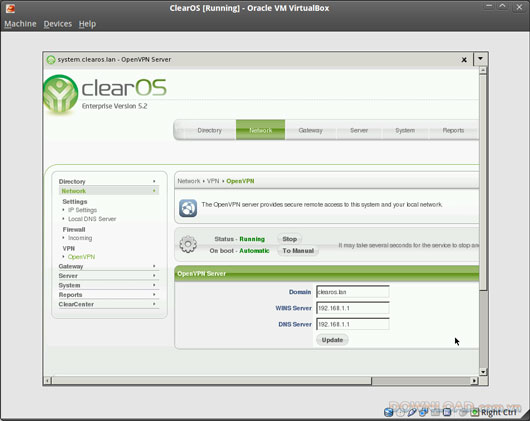This screenshot has height=421, width=530.
Task: Click the USB devices icon in the VirtualBox status bar
Action: (x=411, y=412)
